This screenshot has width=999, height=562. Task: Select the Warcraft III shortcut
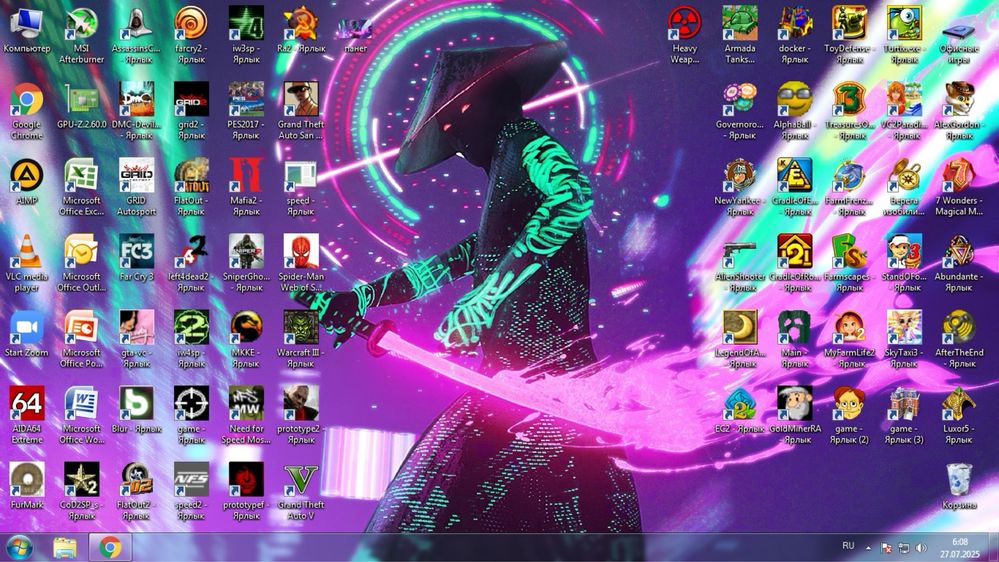click(301, 328)
